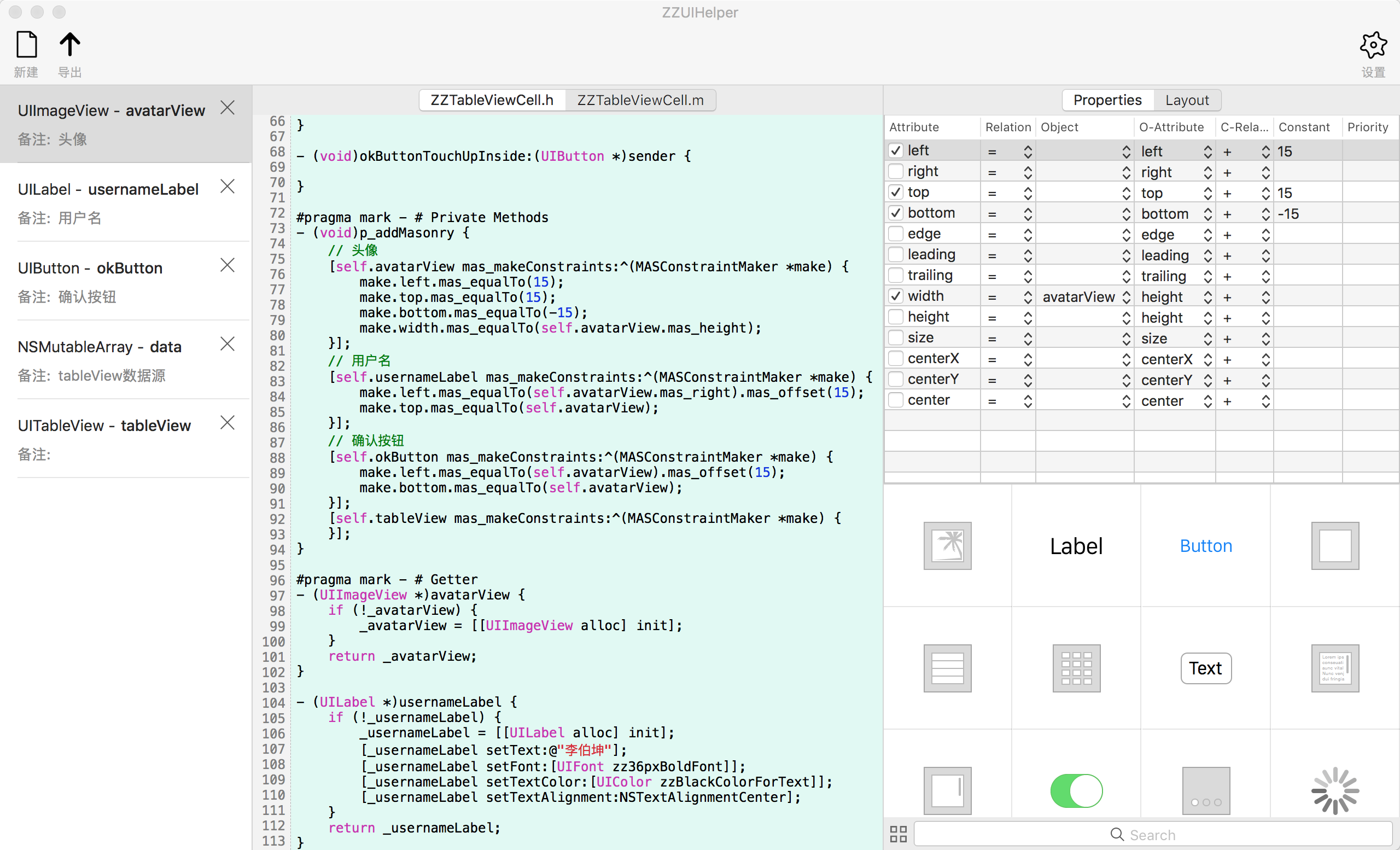Viewport: 1400px width, 850px height.
Task: Select the image view component icon
Action: pos(947,545)
